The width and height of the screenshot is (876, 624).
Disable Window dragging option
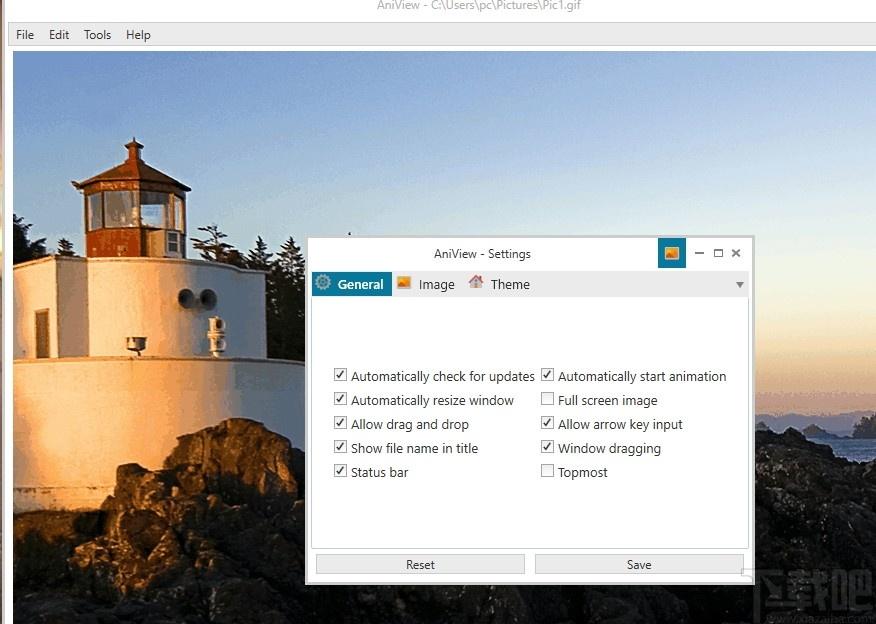(x=548, y=447)
